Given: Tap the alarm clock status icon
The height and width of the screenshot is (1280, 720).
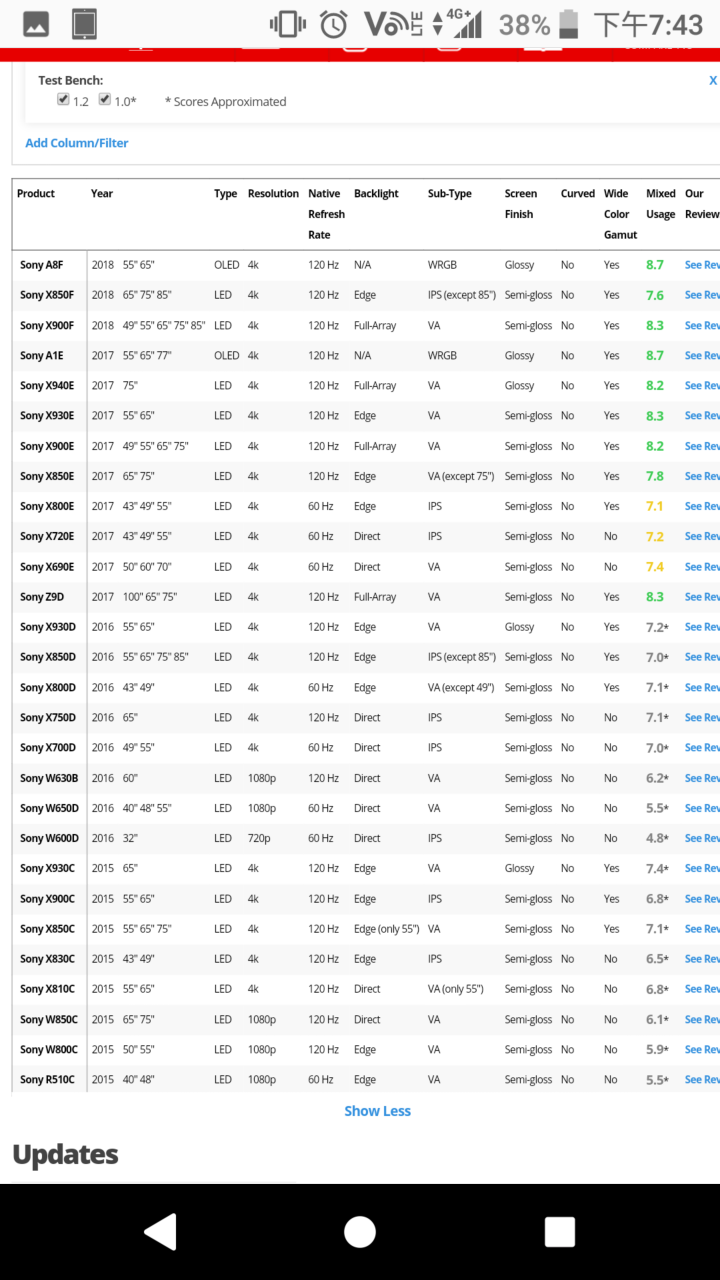Looking at the screenshot, I should (x=333, y=24).
